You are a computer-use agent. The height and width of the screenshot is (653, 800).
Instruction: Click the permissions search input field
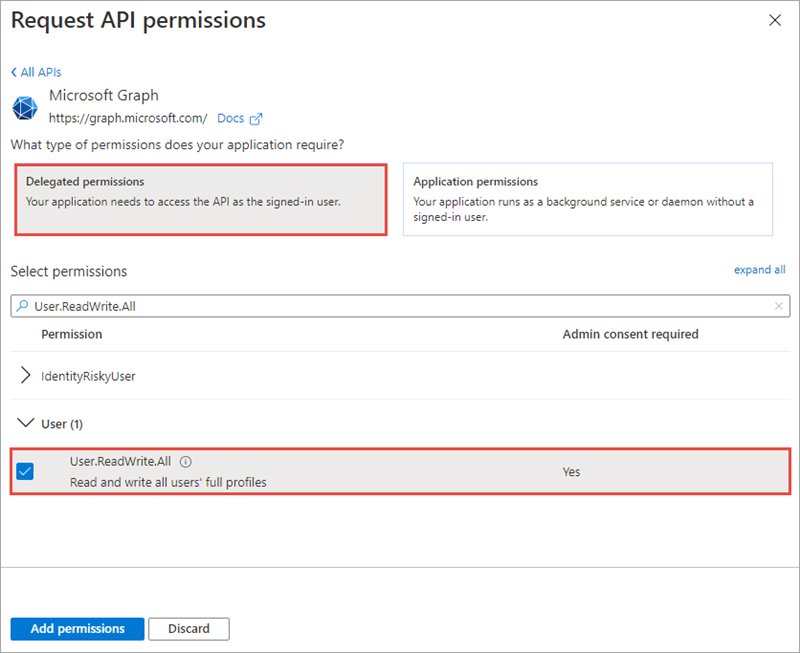401,306
